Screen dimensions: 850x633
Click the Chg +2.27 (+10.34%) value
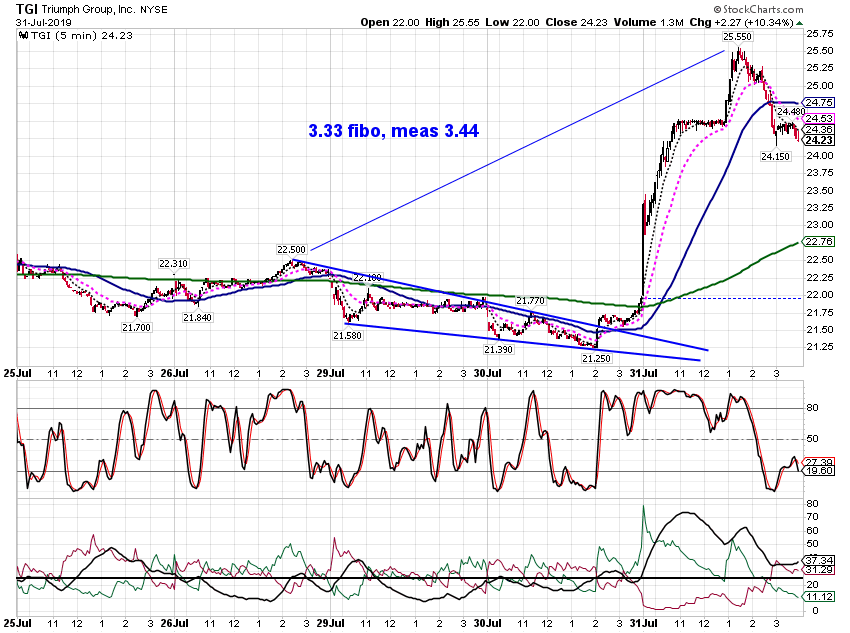[x=742, y=22]
